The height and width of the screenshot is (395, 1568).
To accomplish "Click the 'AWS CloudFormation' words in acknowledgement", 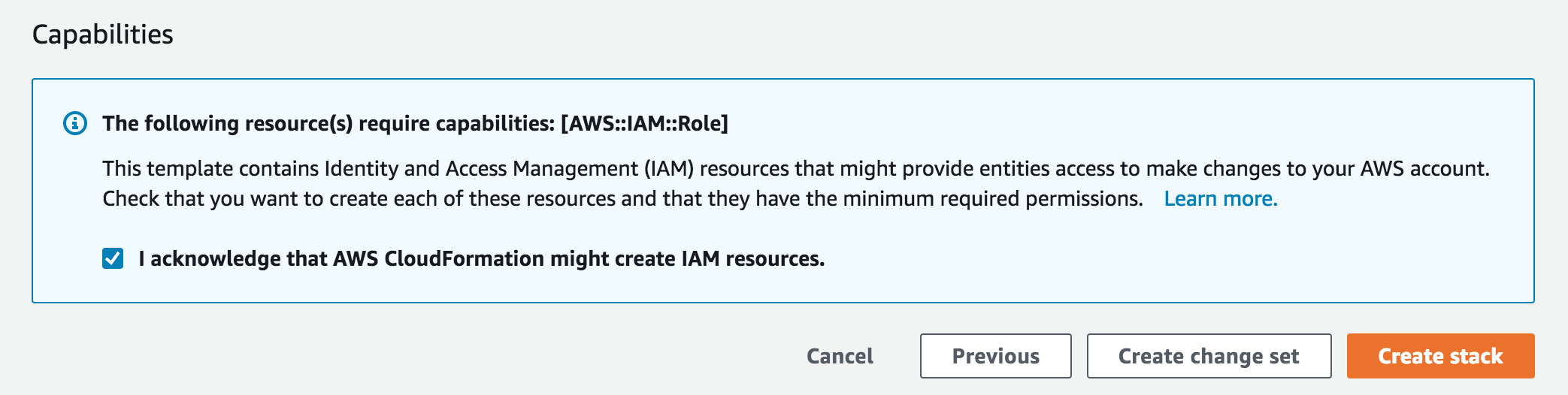I will 438,259.
